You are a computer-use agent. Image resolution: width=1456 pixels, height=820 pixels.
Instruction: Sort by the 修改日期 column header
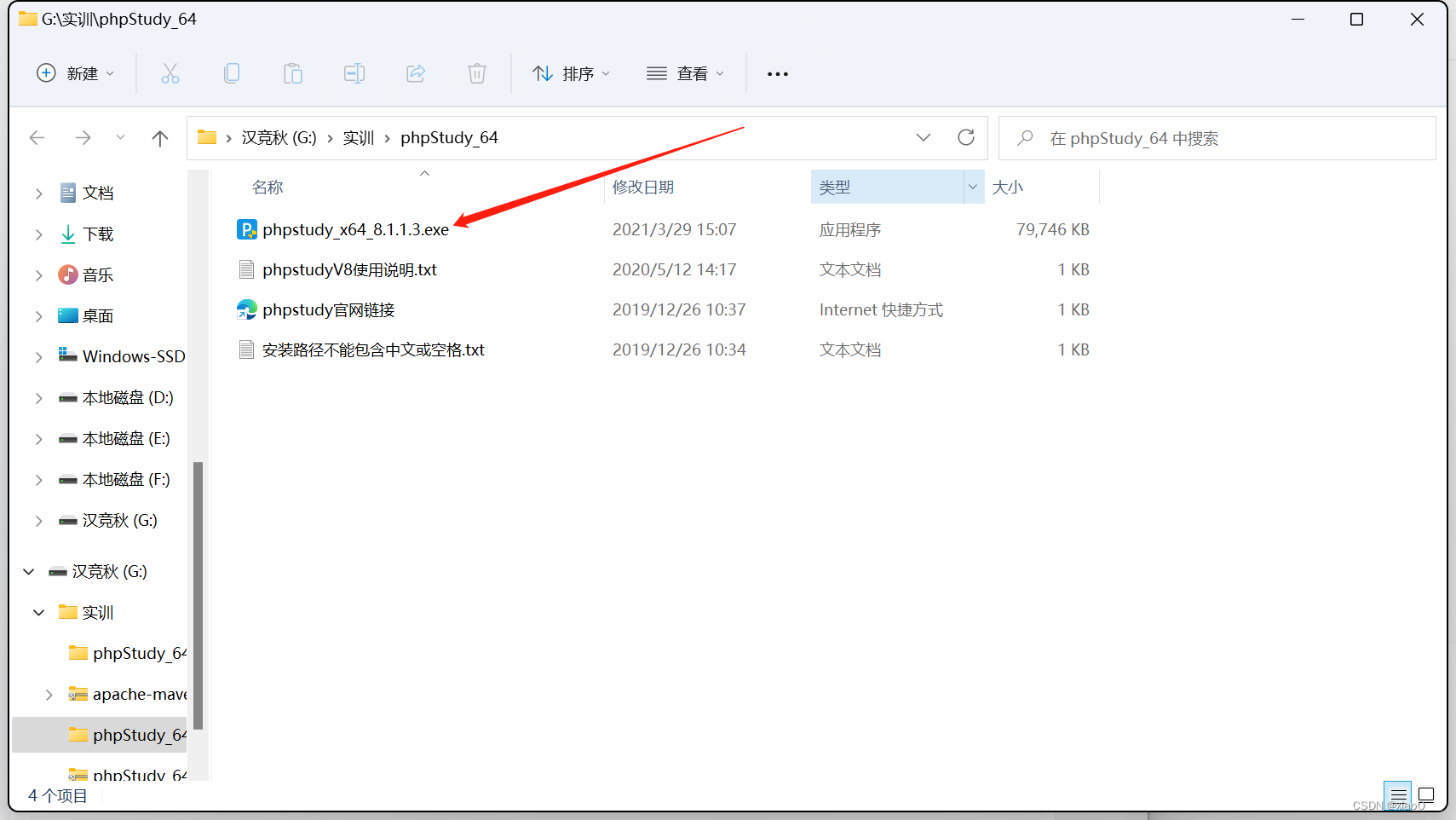tap(643, 187)
